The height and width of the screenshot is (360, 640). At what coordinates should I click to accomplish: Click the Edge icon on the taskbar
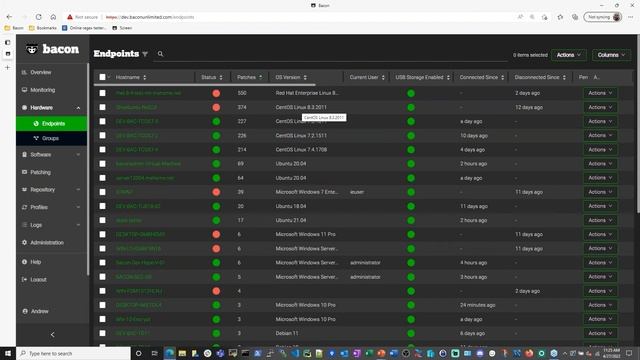(169, 353)
